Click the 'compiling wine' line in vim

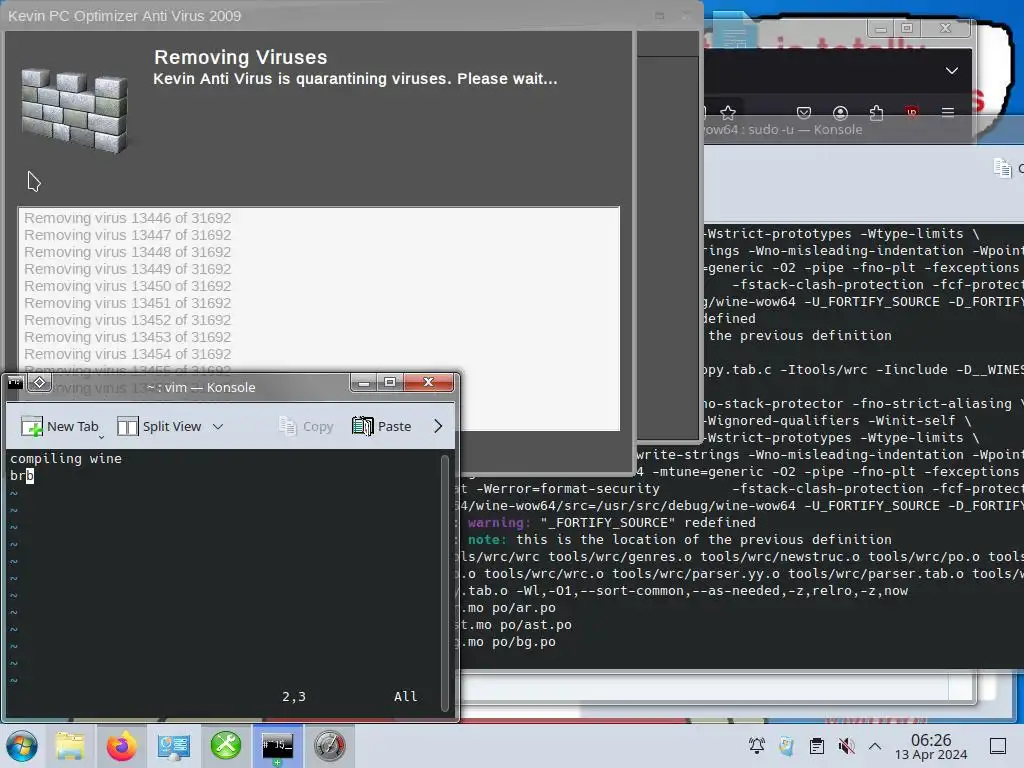(66, 458)
